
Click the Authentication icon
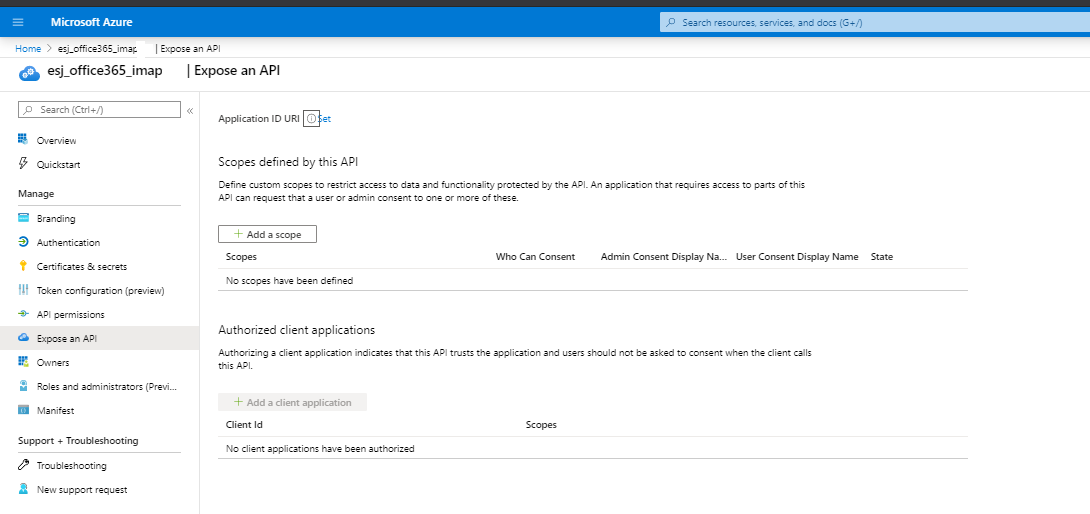click(24, 242)
